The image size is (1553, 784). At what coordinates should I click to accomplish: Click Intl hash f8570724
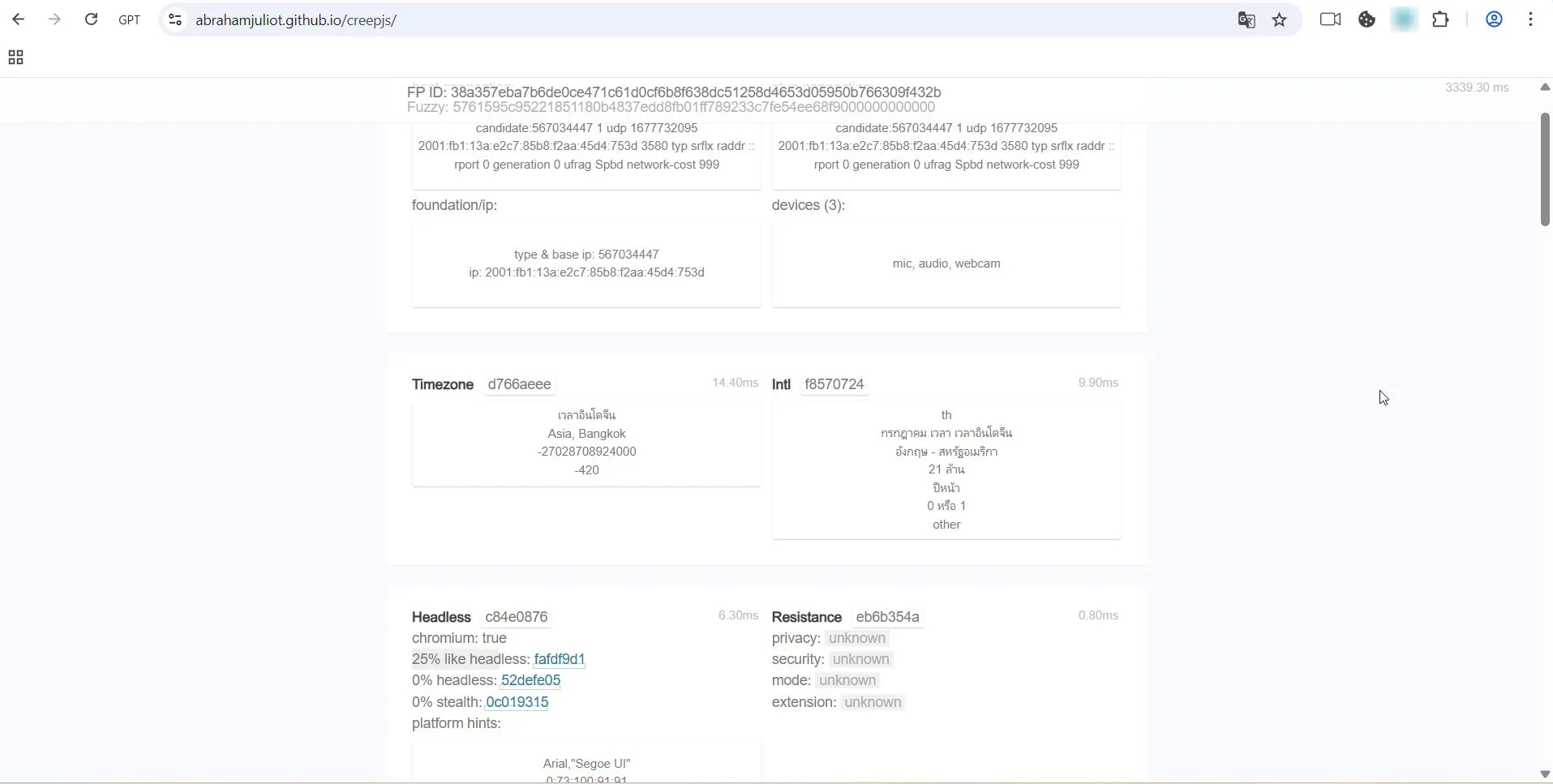(834, 384)
